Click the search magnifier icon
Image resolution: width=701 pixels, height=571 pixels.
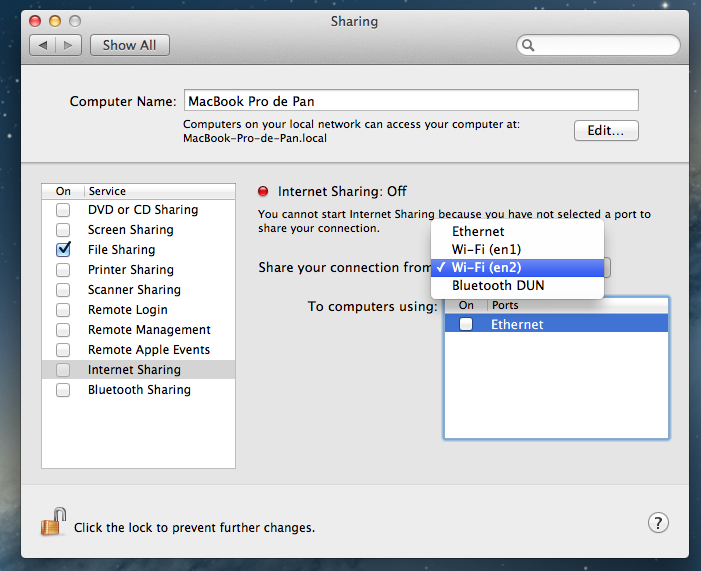point(529,46)
